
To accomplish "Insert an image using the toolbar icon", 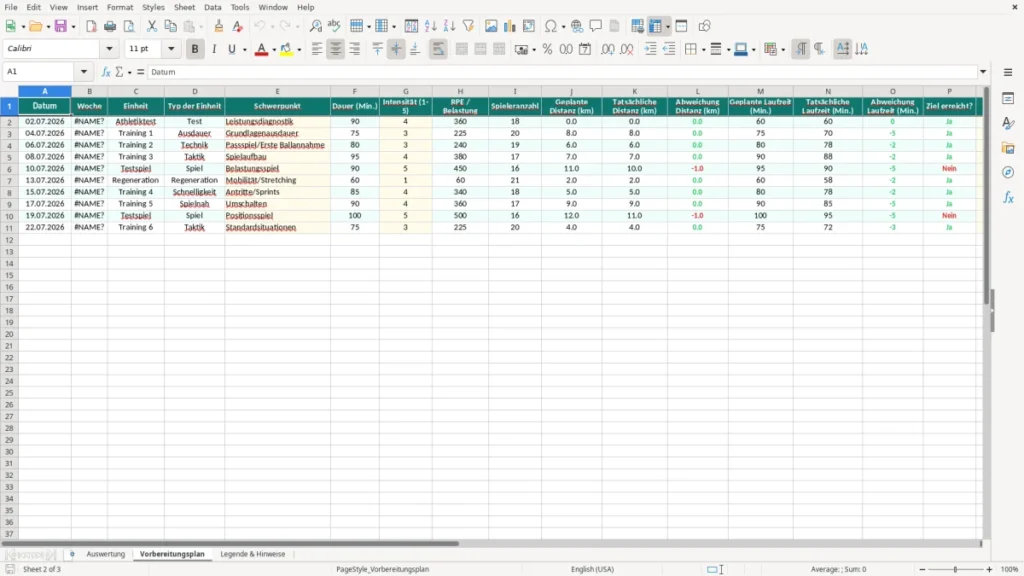I will point(491,26).
